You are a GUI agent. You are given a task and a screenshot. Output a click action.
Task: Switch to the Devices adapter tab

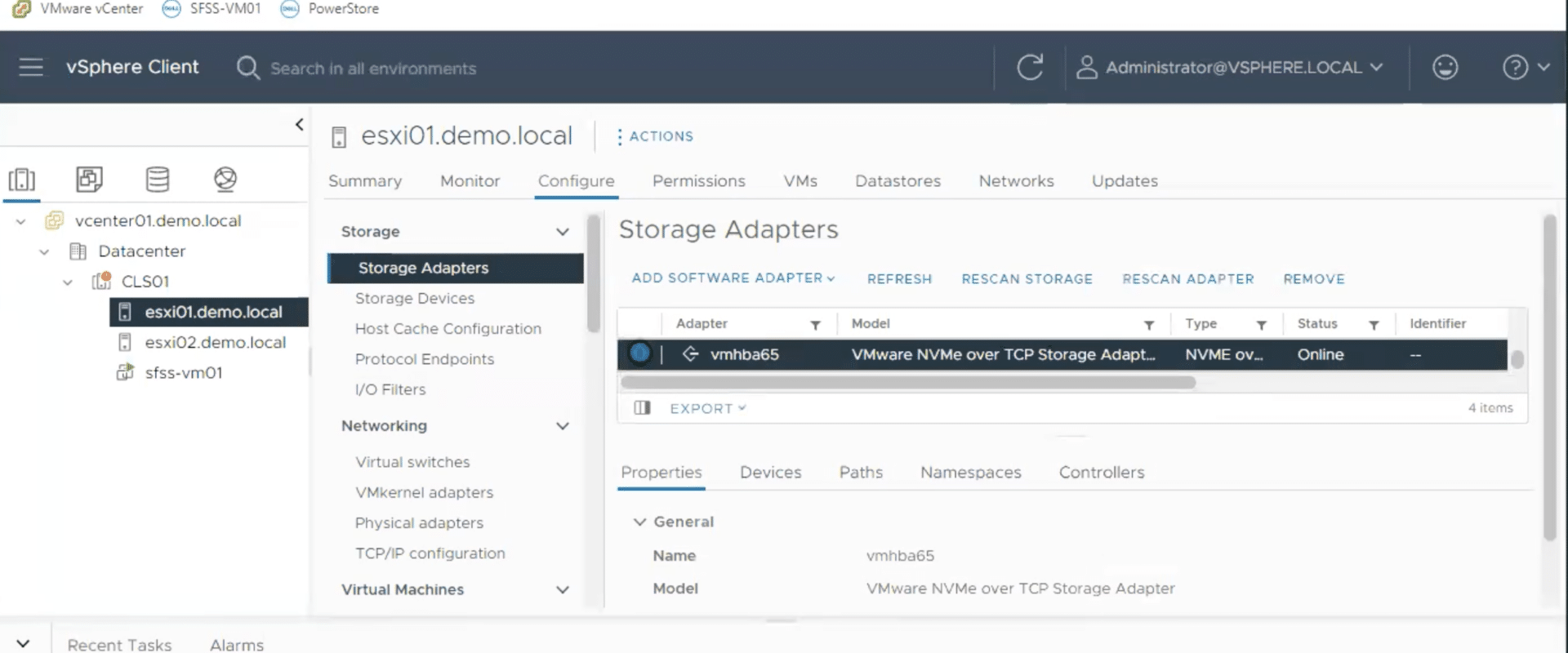770,473
